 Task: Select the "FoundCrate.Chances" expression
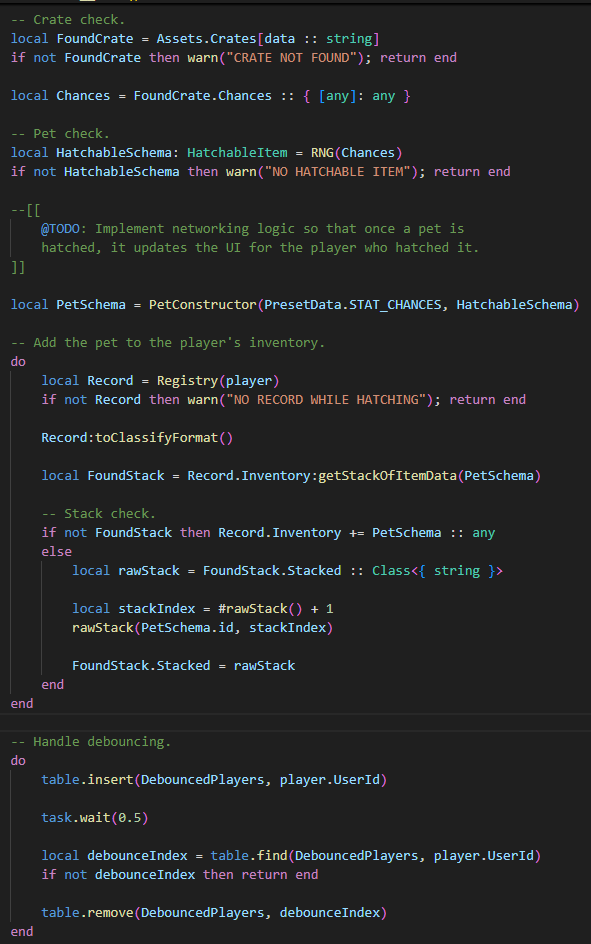pos(202,96)
